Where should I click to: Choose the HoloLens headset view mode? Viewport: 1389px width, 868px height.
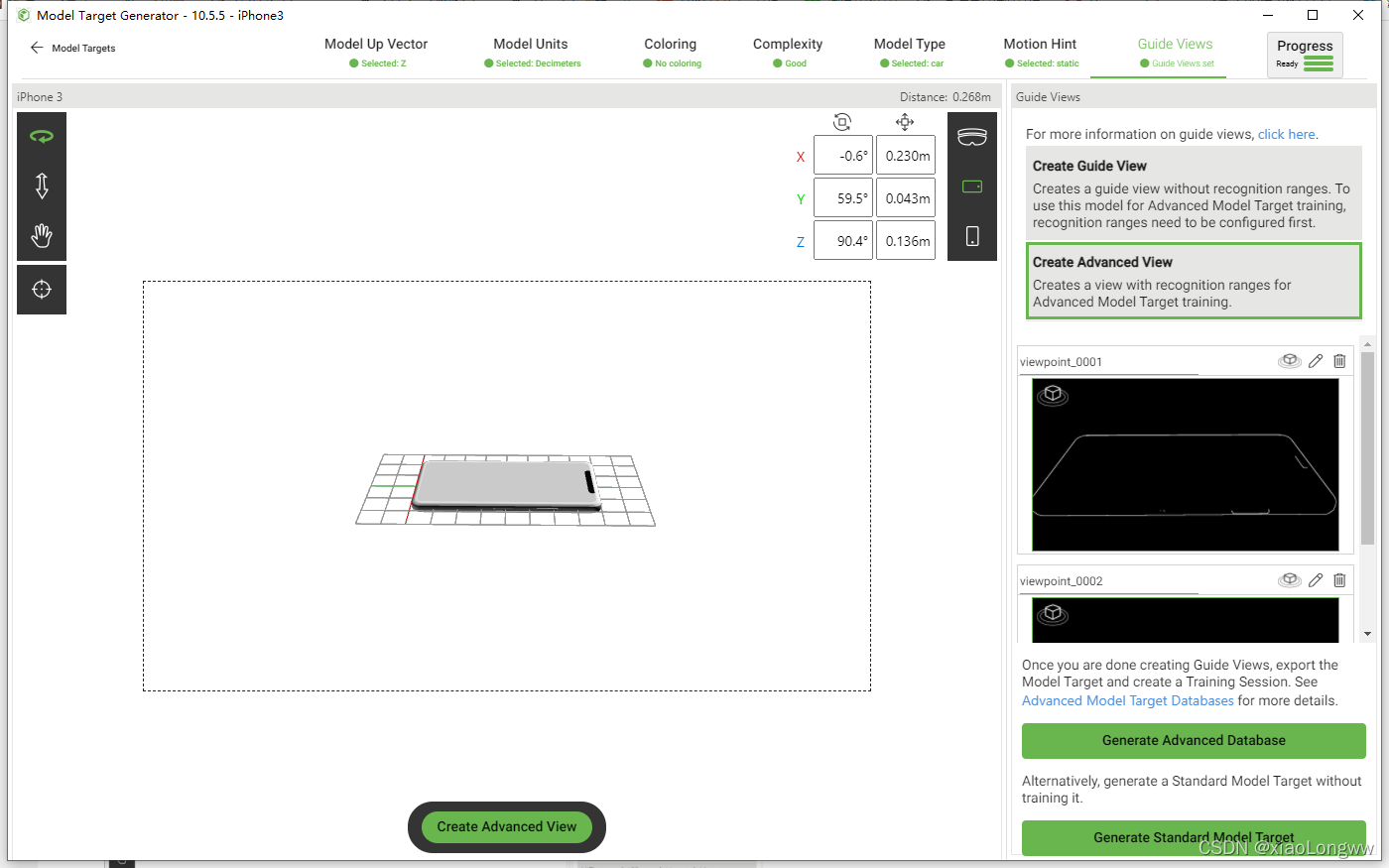(x=972, y=137)
